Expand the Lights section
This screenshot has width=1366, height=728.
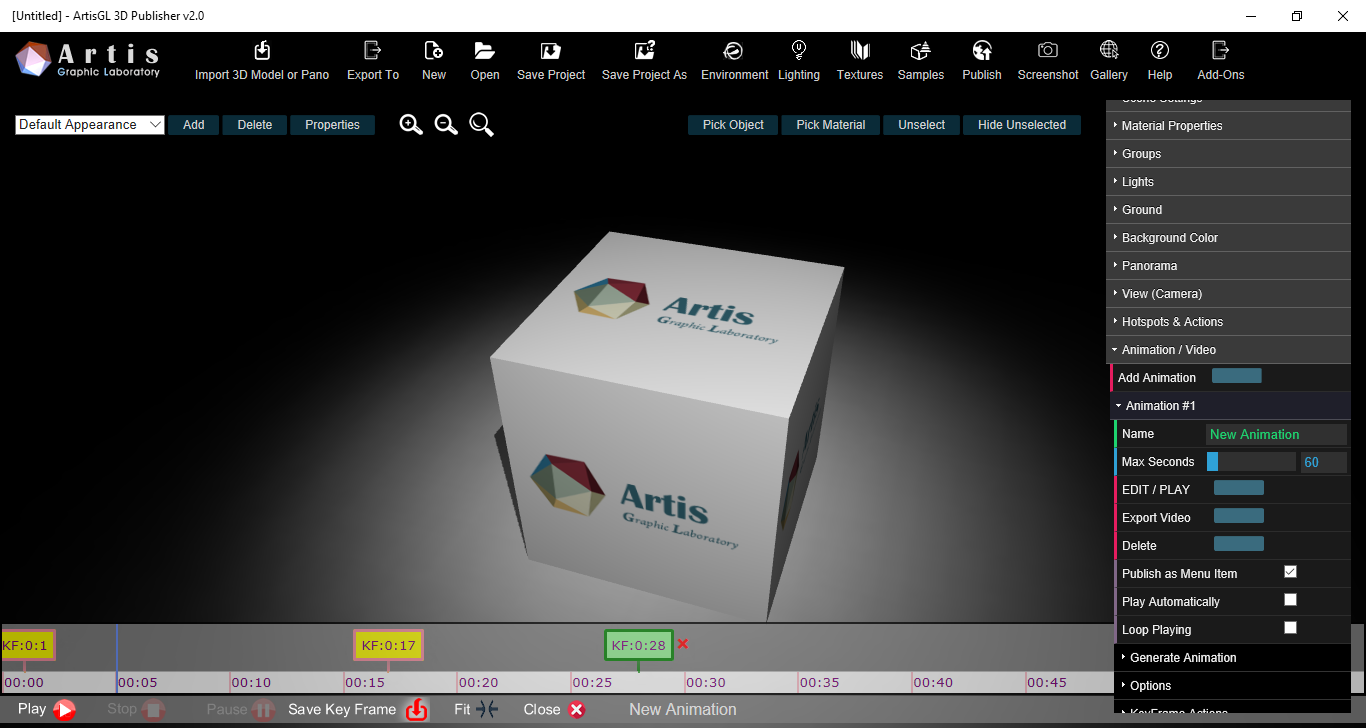(1229, 182)
